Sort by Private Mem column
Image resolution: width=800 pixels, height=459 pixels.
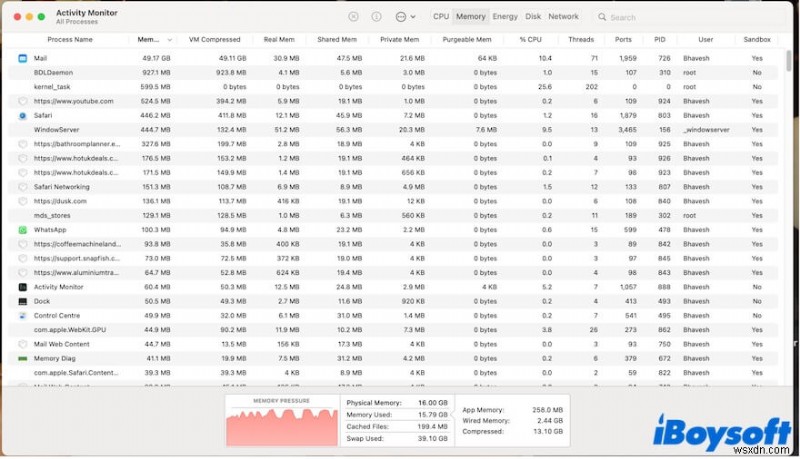tap(399, 39)
